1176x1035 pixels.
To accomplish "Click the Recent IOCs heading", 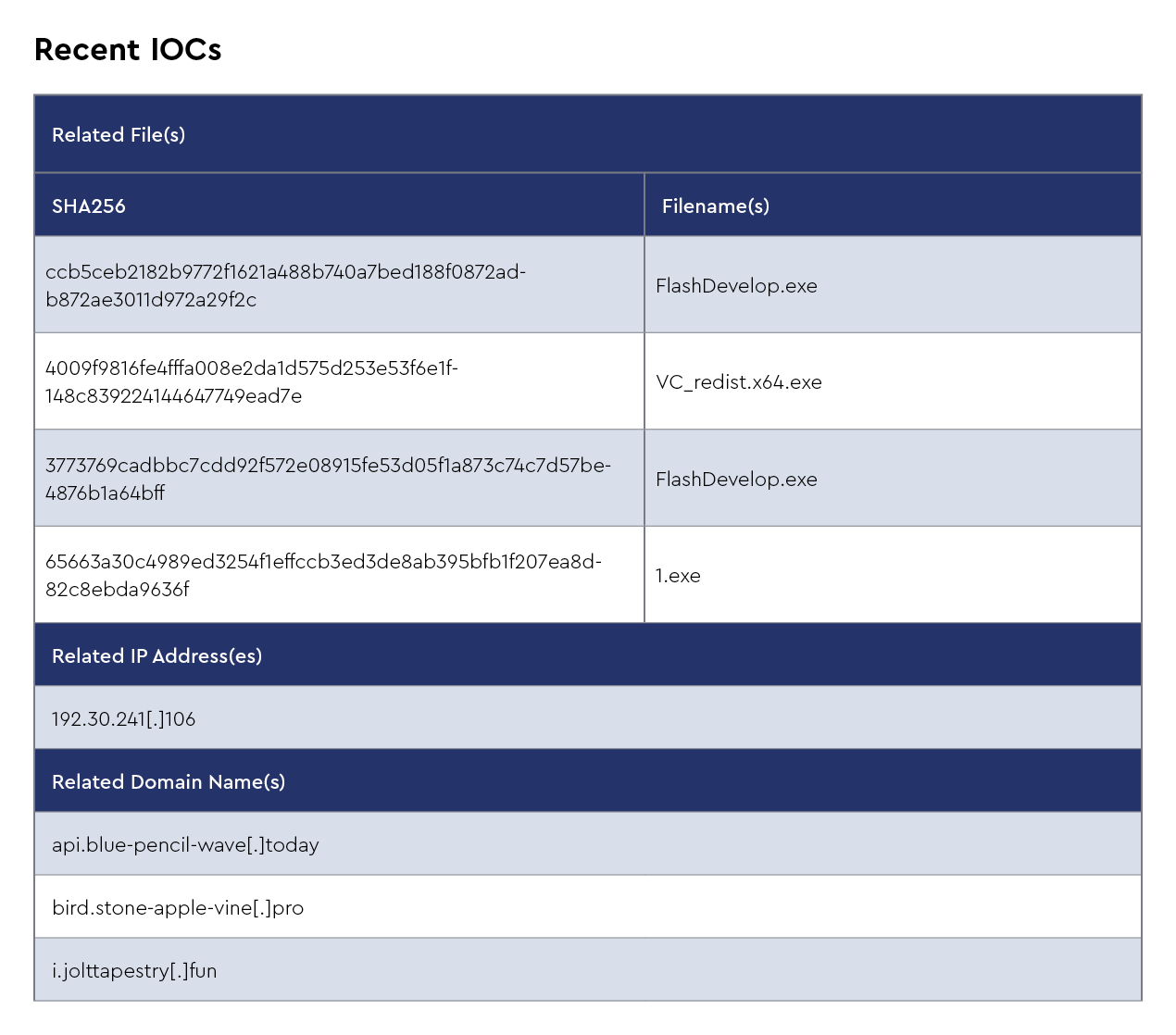I will click(128, 50).
